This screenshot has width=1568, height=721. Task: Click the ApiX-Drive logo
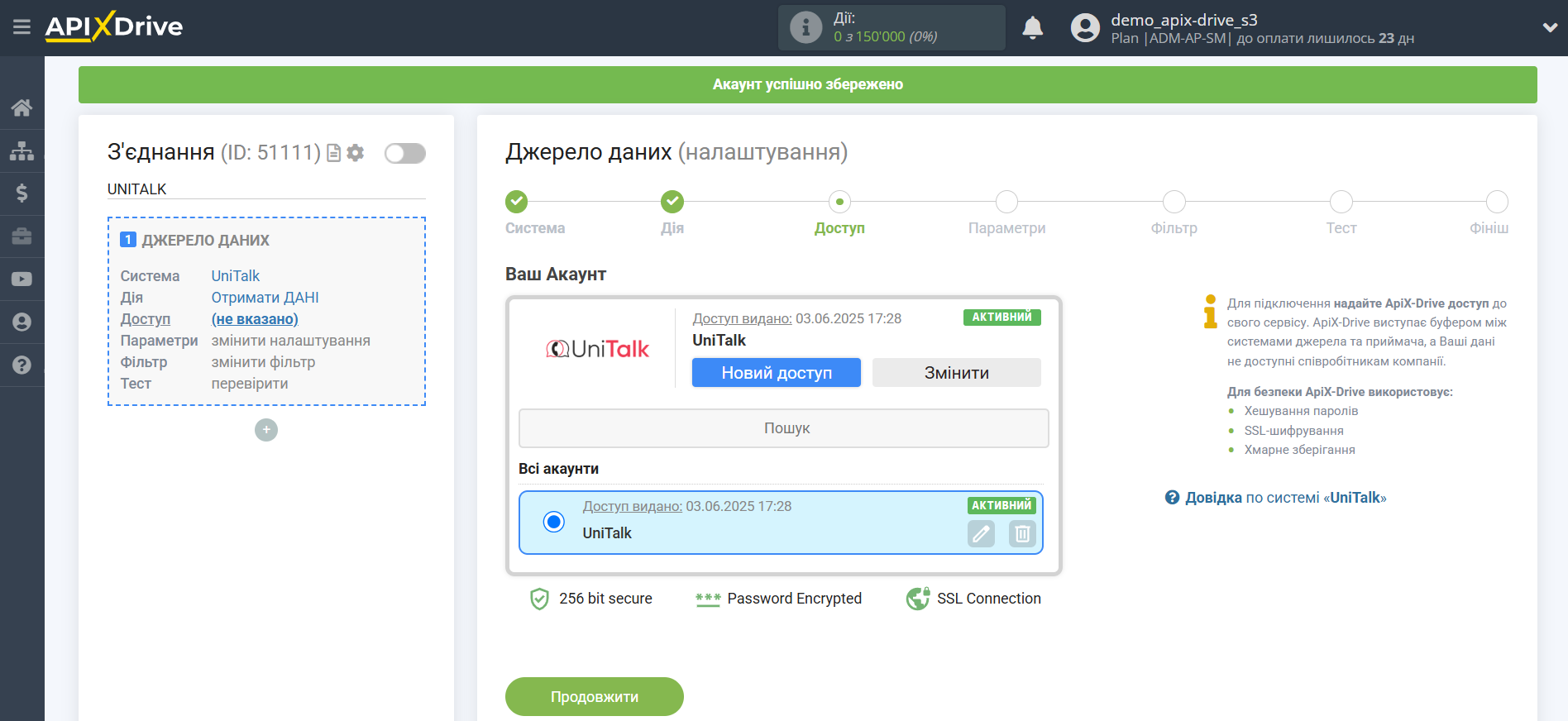click(x=114, y=26)
